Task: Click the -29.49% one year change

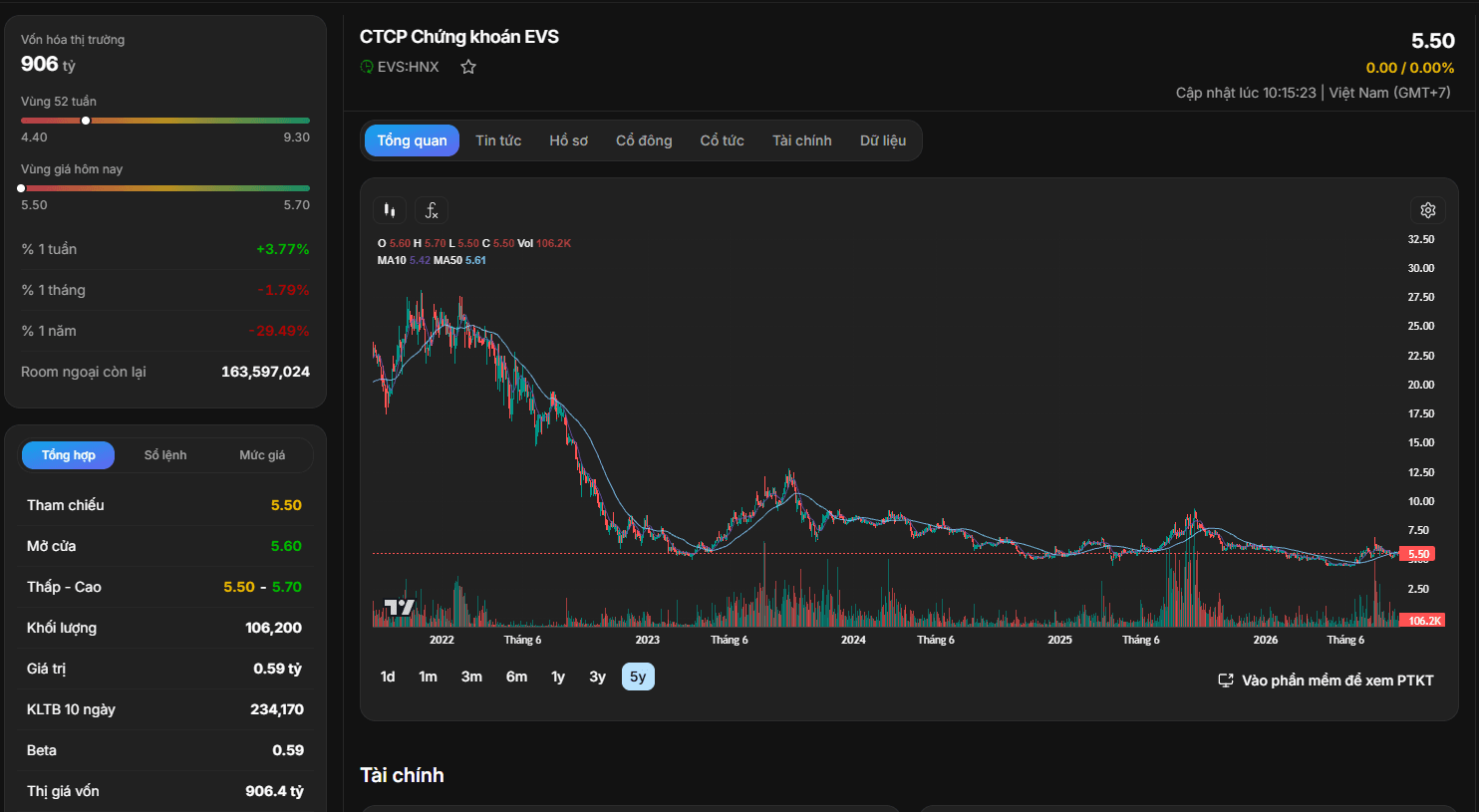Action: click(279, 331)
